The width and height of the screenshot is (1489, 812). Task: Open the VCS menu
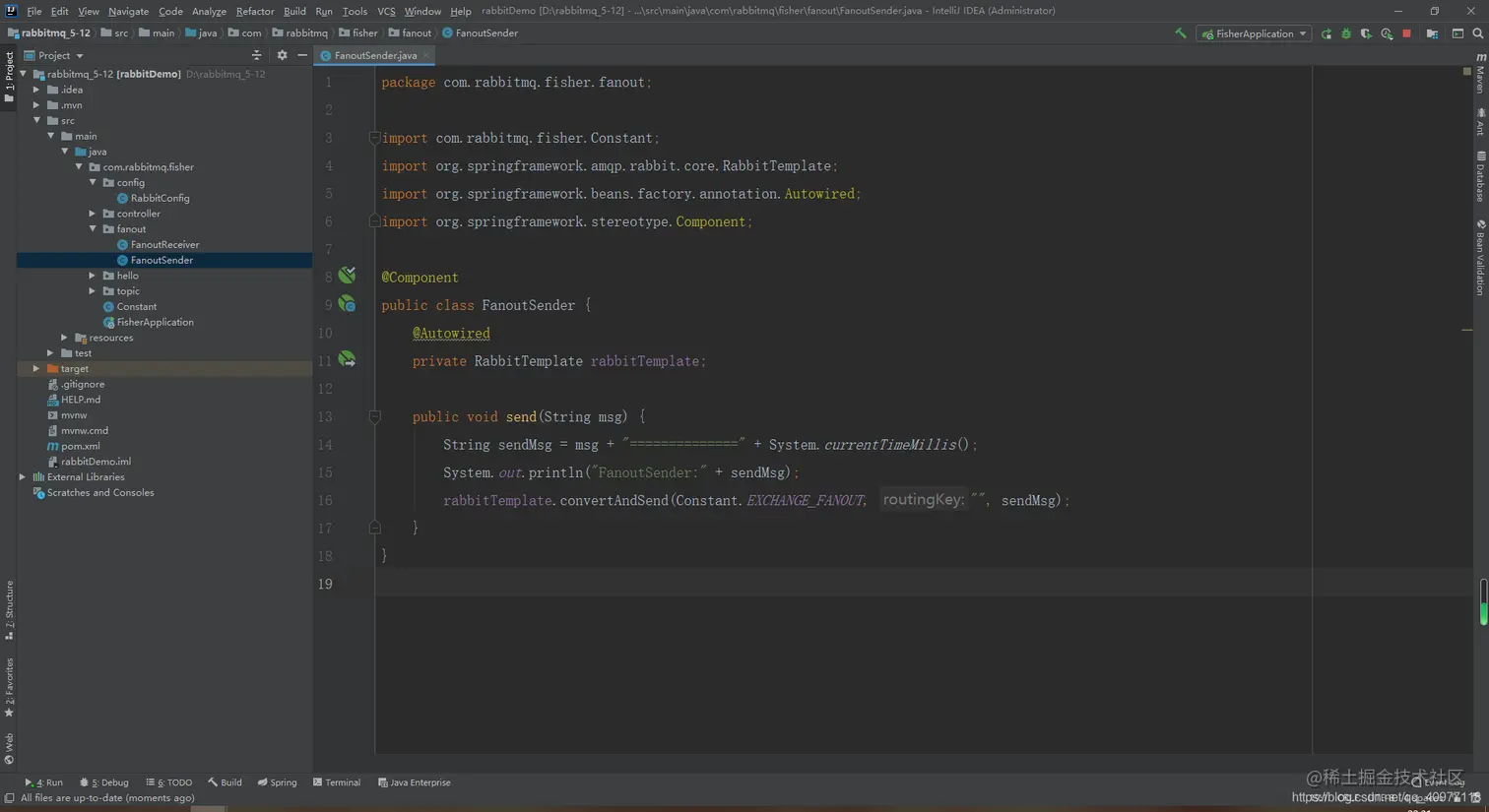pyautogui.click(x=386, y=11)
